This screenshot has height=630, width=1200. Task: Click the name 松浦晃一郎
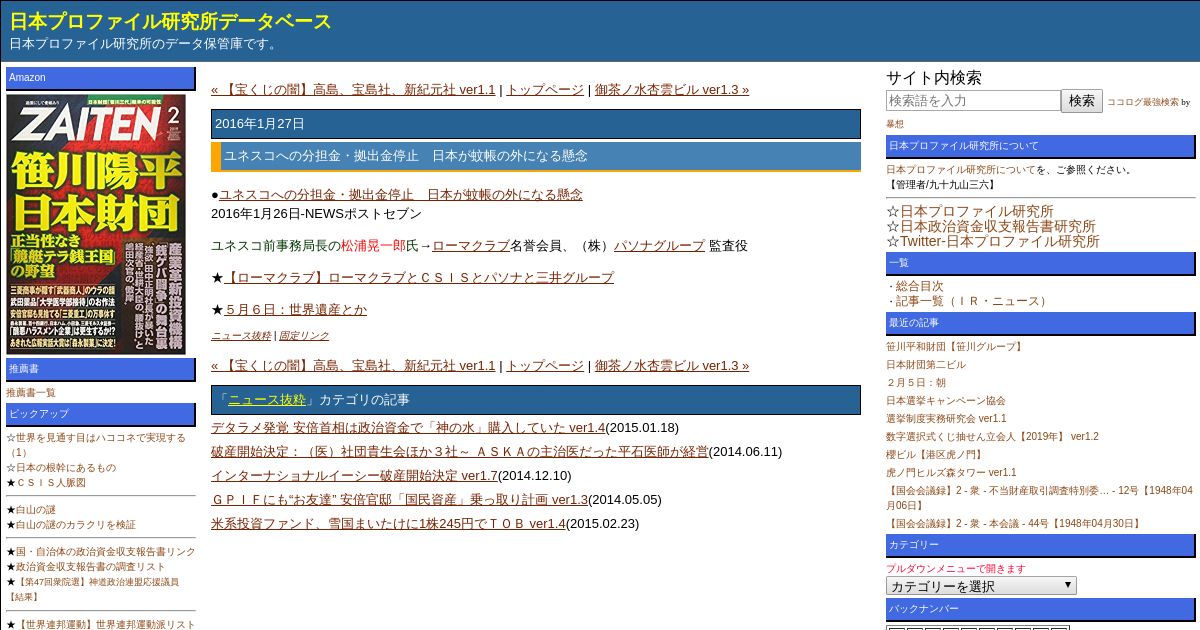(x=373, y=245)
